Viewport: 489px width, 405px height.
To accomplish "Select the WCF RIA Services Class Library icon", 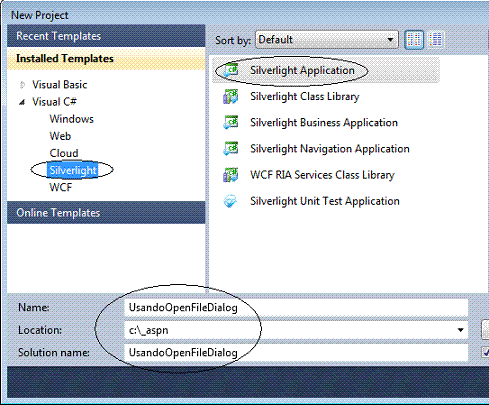I will [x=231, y=175].
